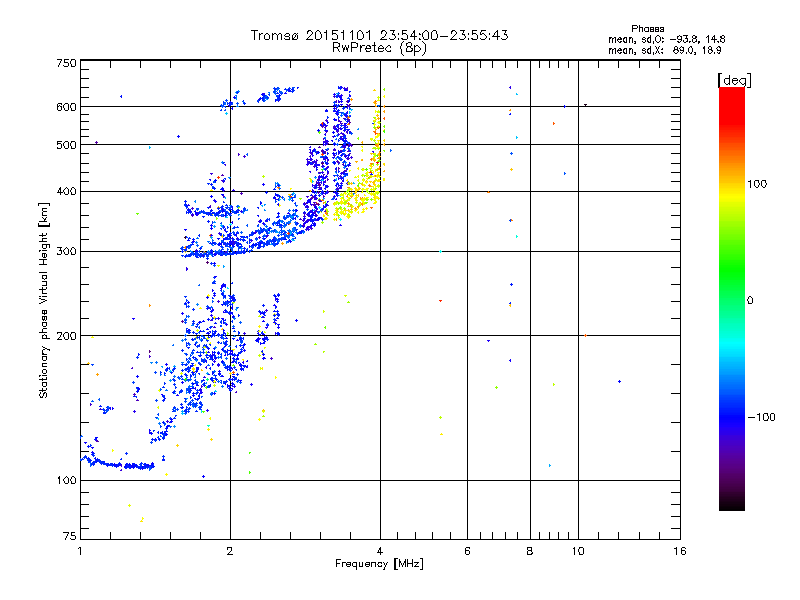
Task: Click the y-axis '100' tick label
Action: point(66,480)
